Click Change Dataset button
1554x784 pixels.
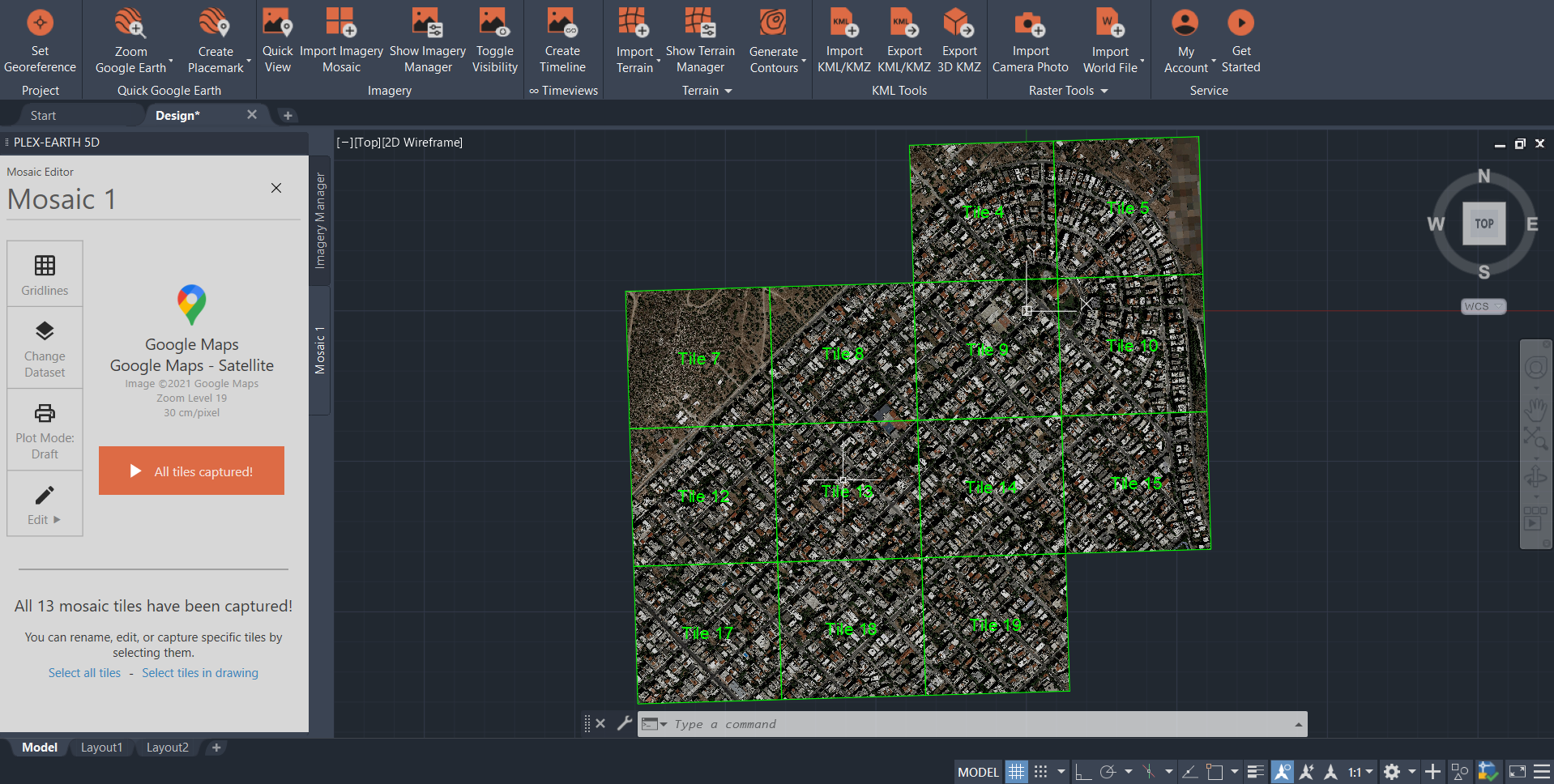[45, 348]
